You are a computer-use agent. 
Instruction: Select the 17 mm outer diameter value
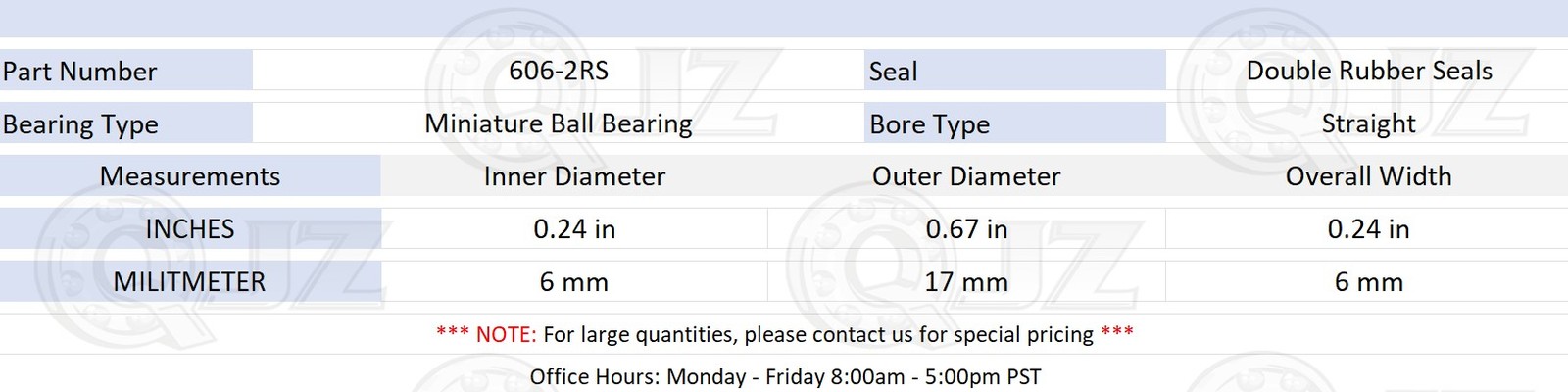(966, 282)
